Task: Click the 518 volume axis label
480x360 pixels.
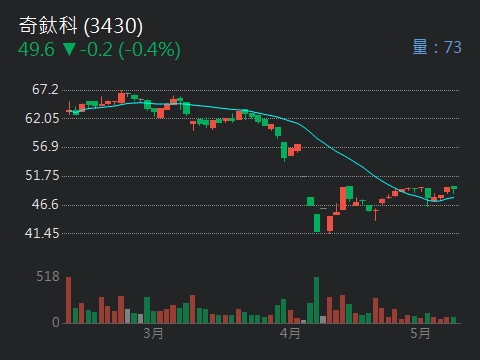Action: point(48,276)
